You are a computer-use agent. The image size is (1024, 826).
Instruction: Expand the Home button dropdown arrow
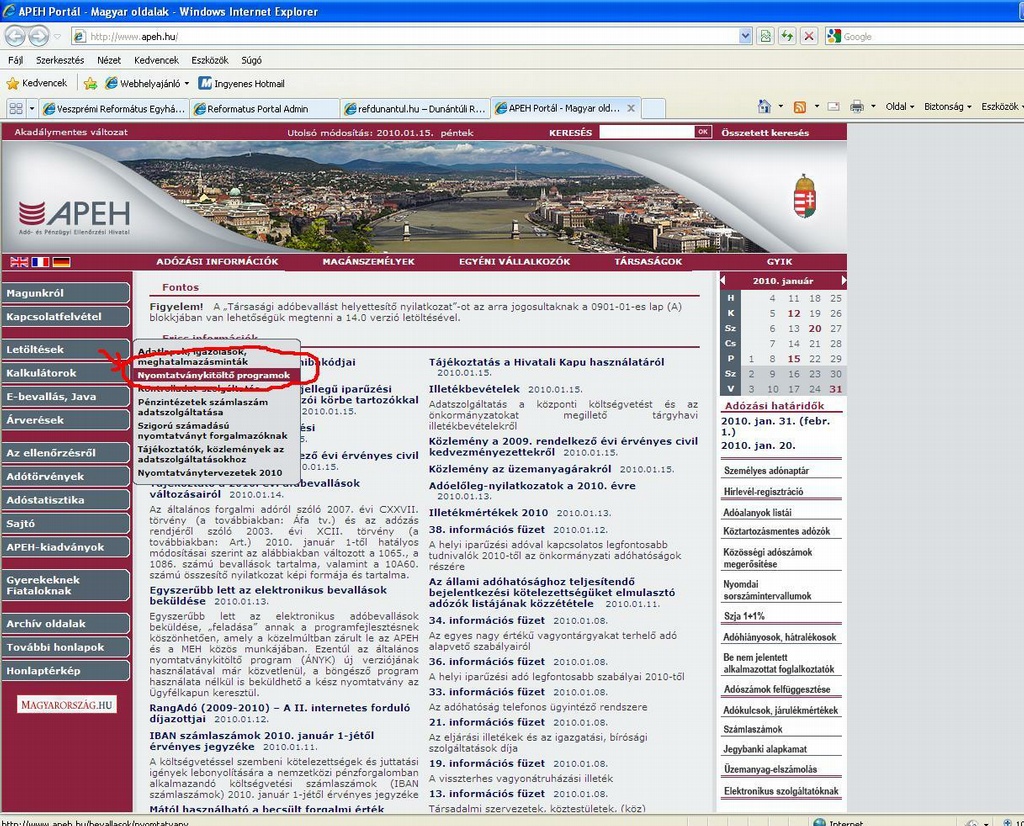pos(780,106)
